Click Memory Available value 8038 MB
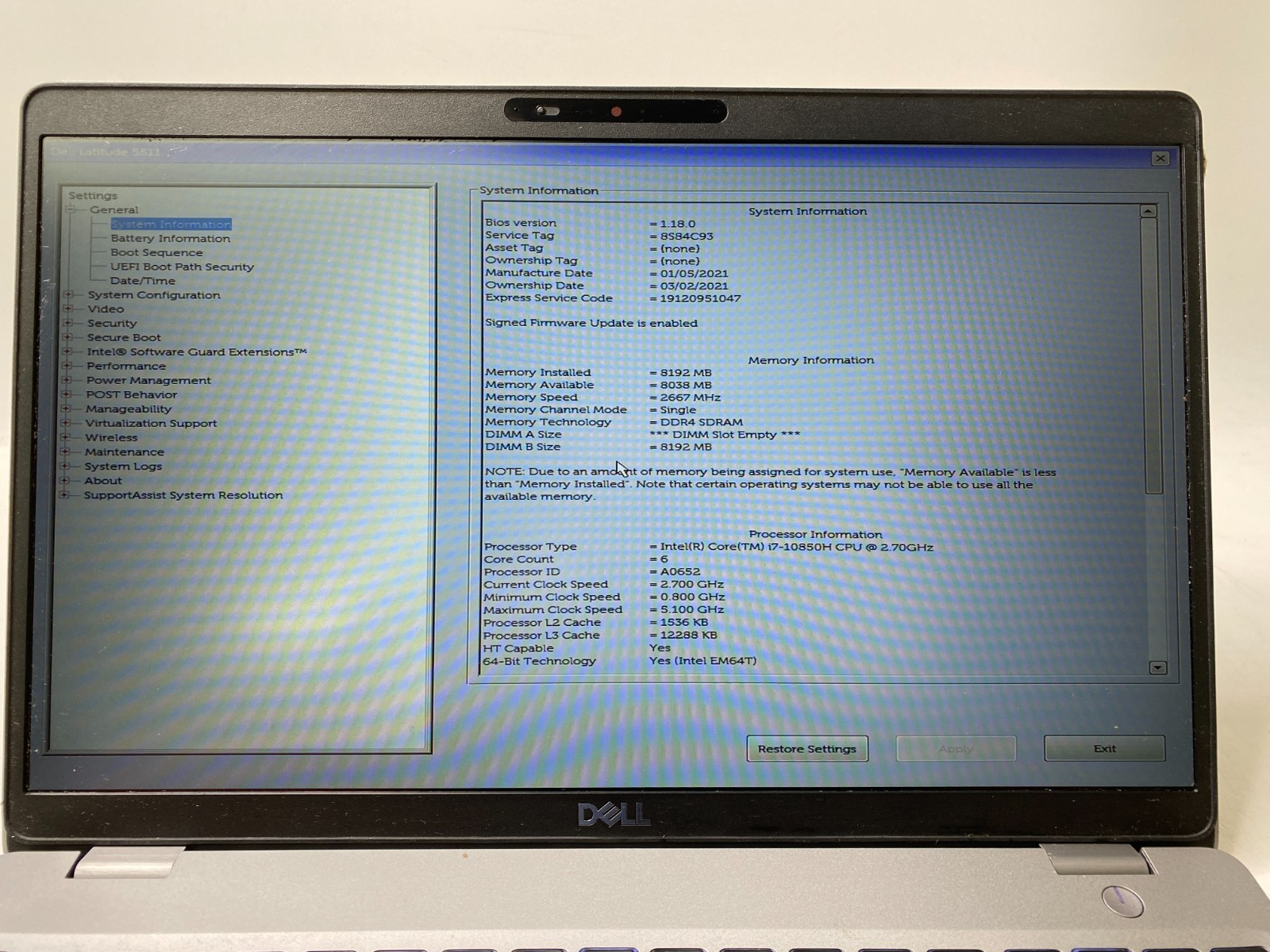 point(686,385)
